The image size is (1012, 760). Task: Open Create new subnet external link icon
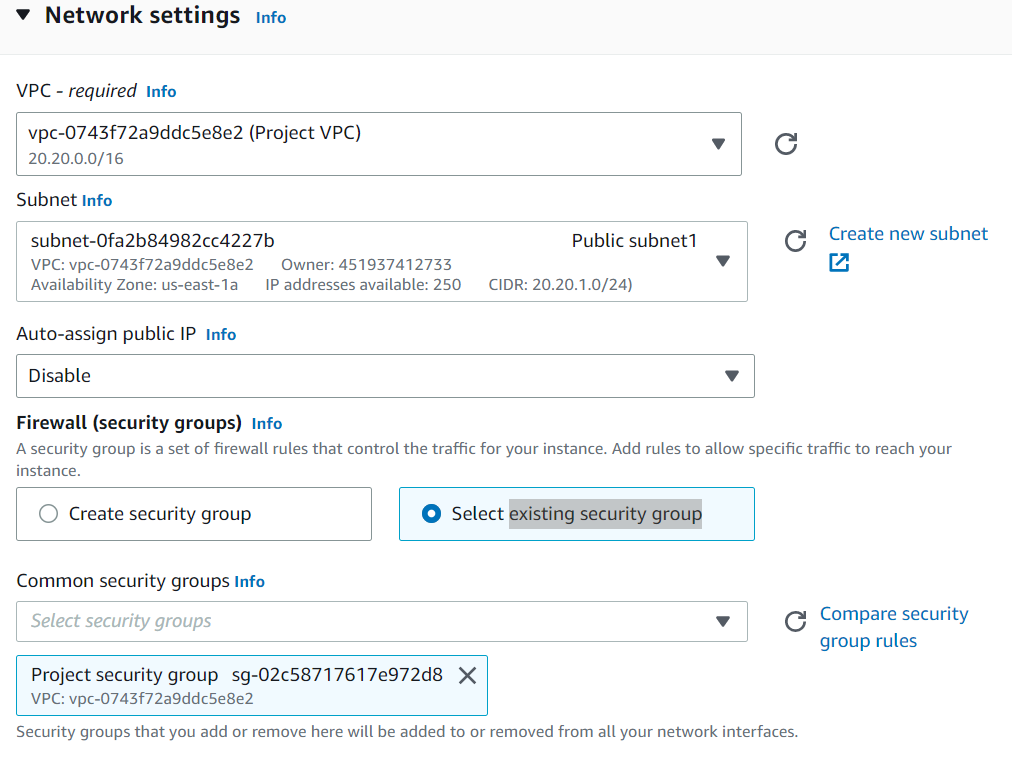coord(839,262)
